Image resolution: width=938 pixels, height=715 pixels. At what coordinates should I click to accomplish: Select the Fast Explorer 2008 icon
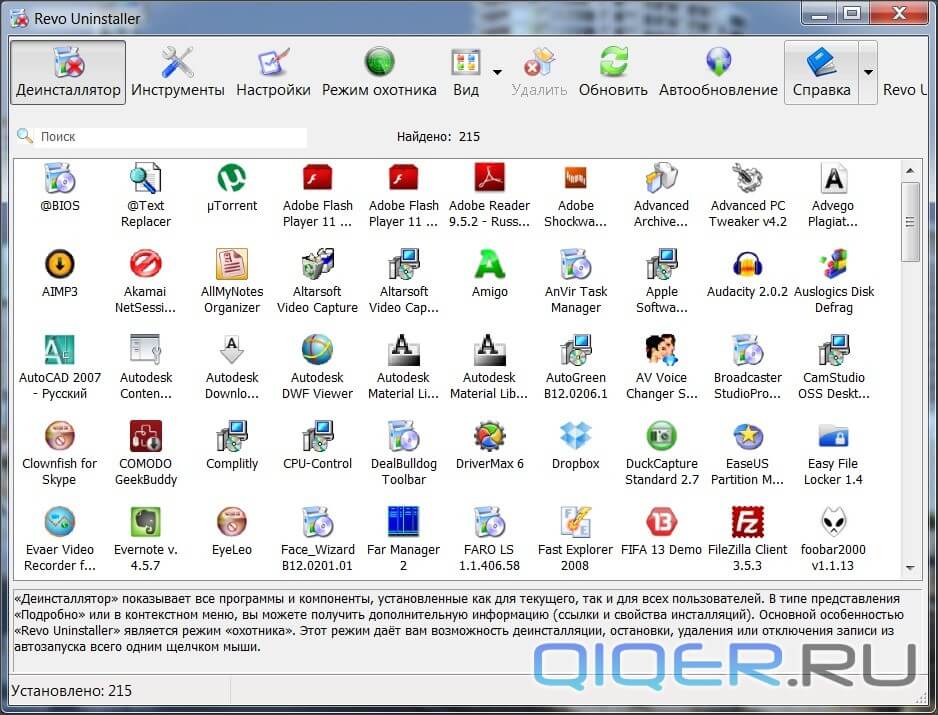575,522
